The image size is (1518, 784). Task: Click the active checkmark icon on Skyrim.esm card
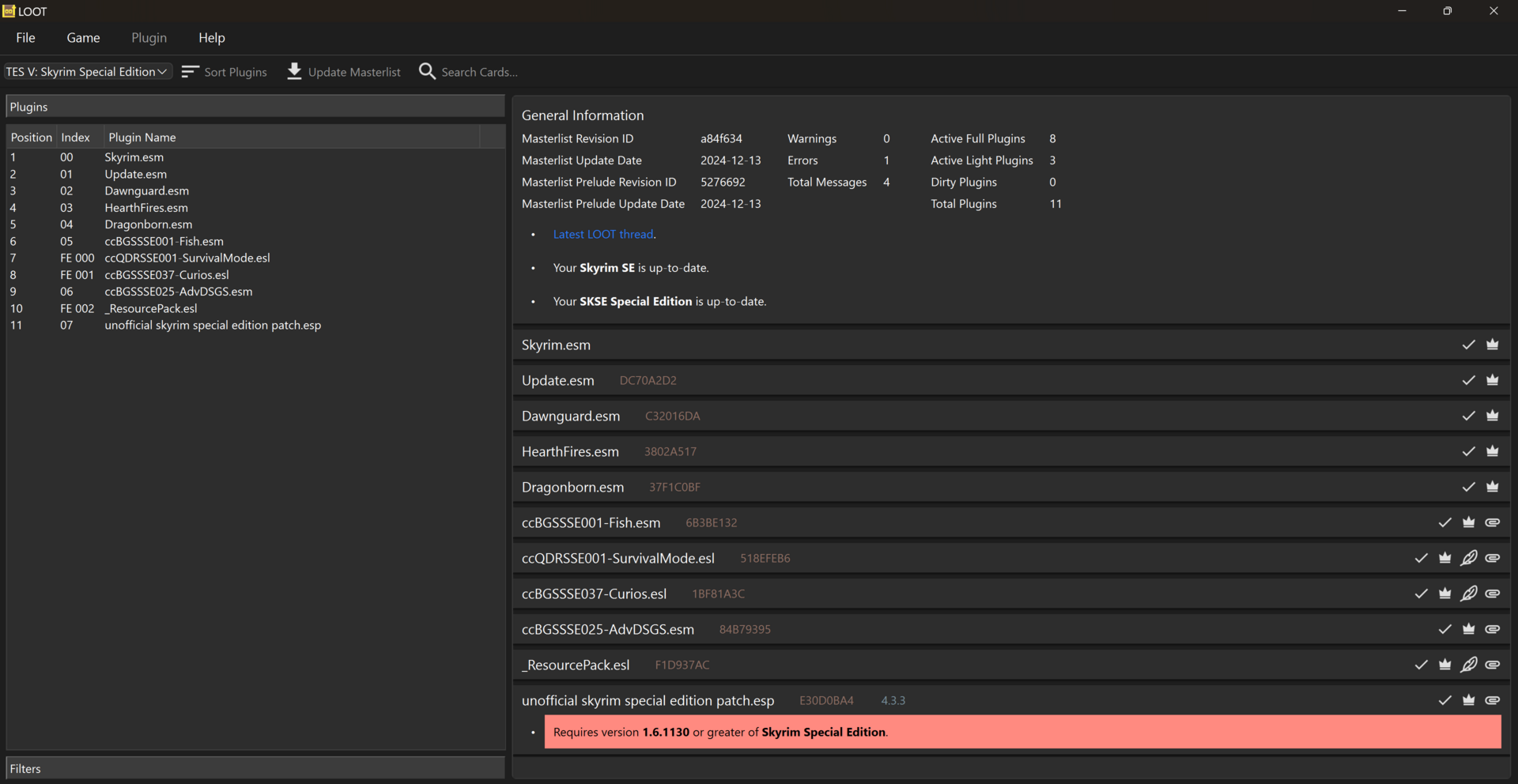coord(1468,345)
